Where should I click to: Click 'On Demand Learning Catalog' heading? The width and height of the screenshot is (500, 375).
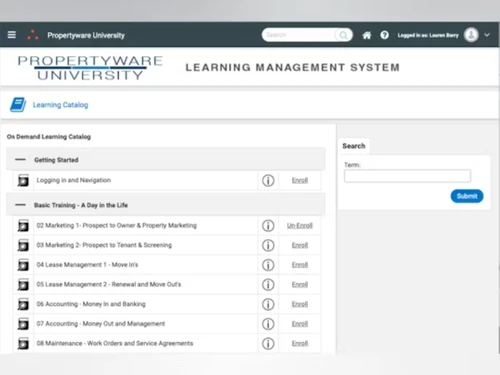[49, 137]
